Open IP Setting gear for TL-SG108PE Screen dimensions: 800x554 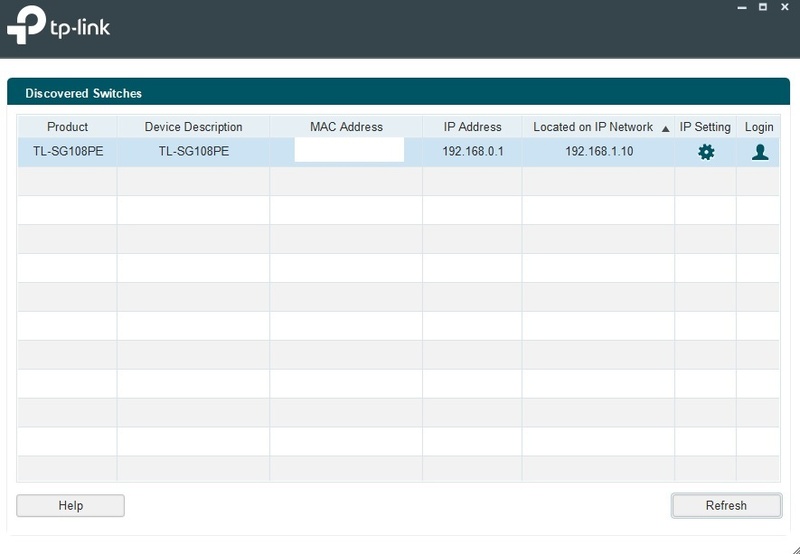click(706, 152)
